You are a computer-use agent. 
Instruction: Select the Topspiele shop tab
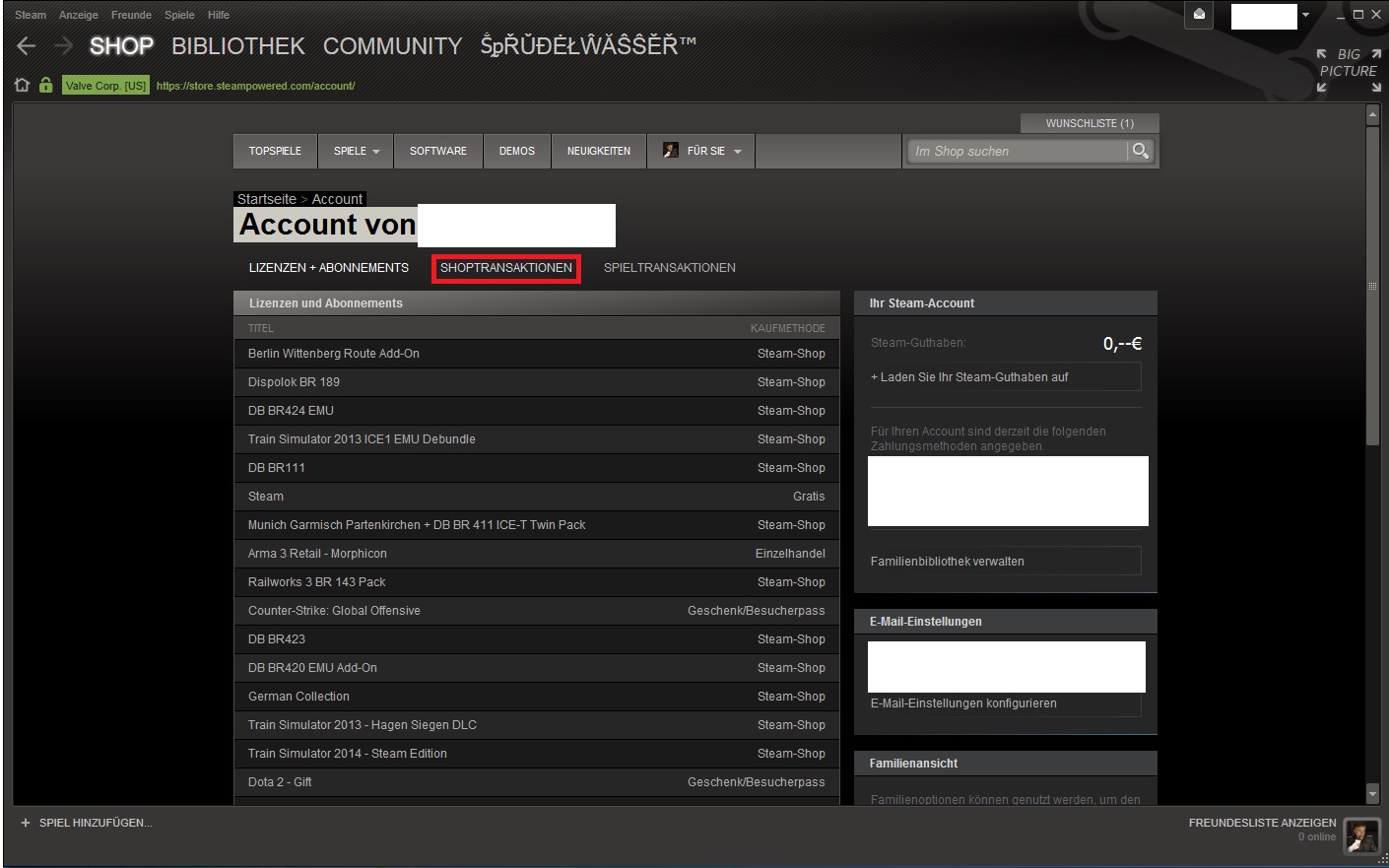point(275,151)
